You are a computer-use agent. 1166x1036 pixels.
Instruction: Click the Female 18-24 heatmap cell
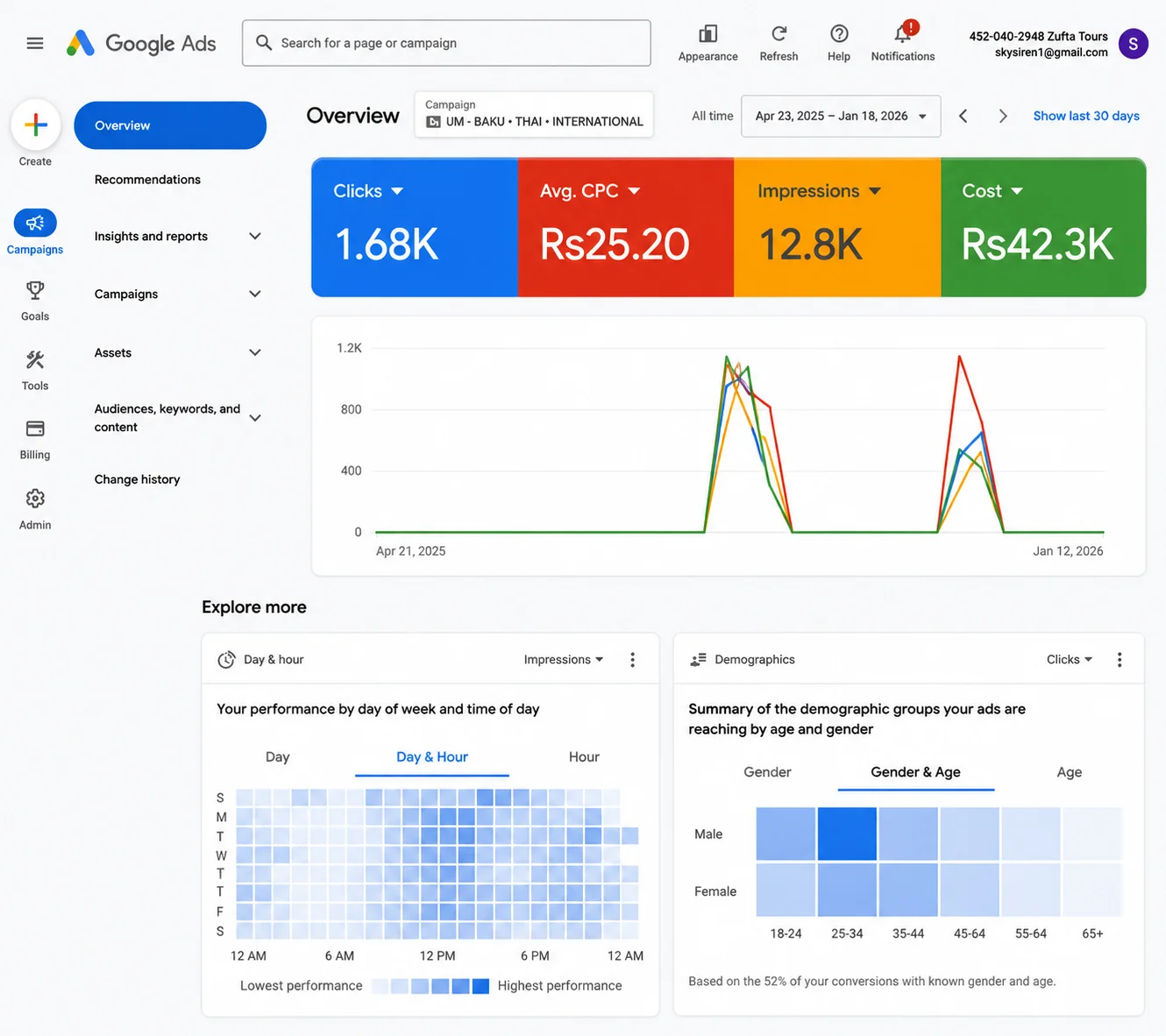click(x=786, y=890)
